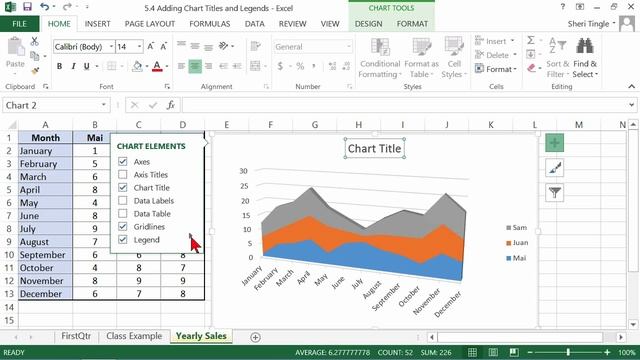Switch to the Class Example sheet tab
The height and width of the screenshot is (360, 640).
(x=134, y=336)
